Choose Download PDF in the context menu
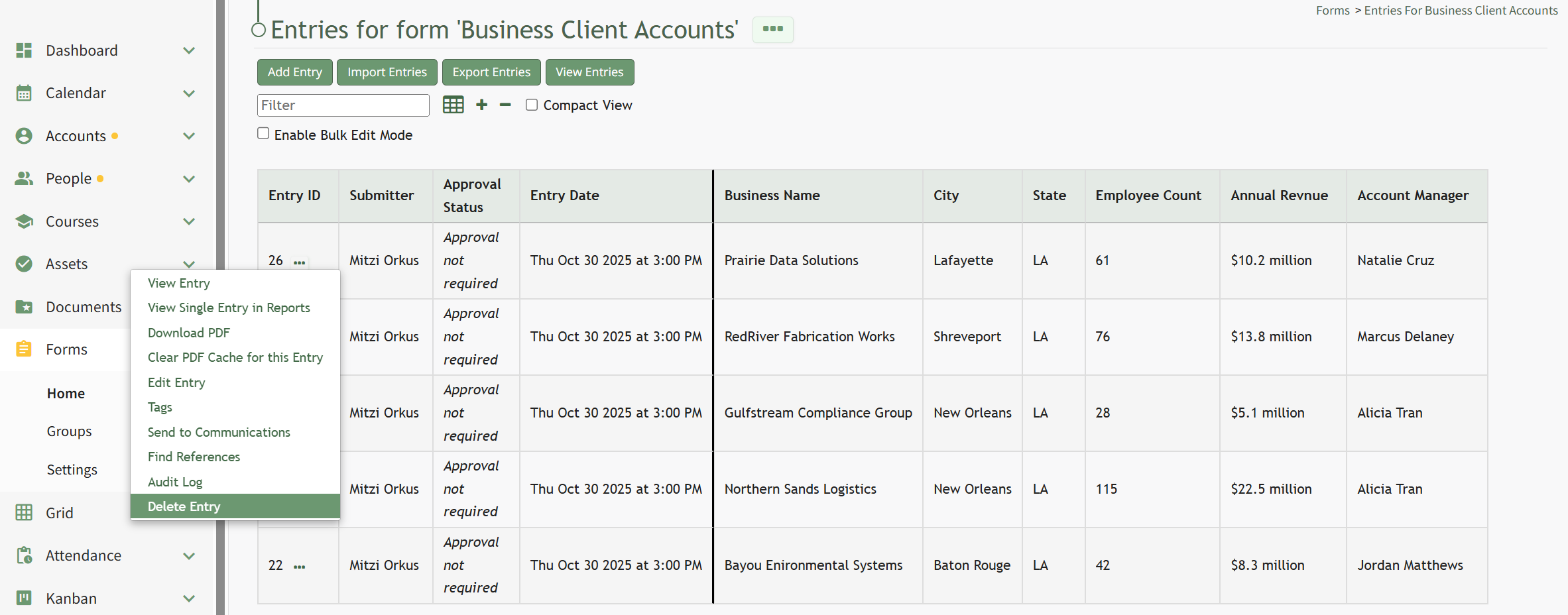Screen dimensions: 1568x615 (235, 333)
